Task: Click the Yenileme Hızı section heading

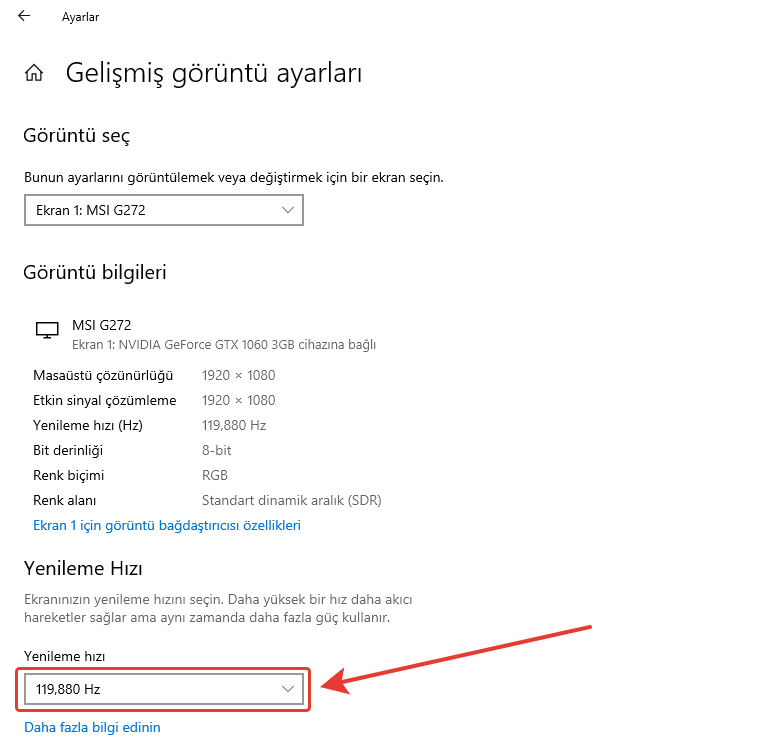Action: tap(83, 569)
